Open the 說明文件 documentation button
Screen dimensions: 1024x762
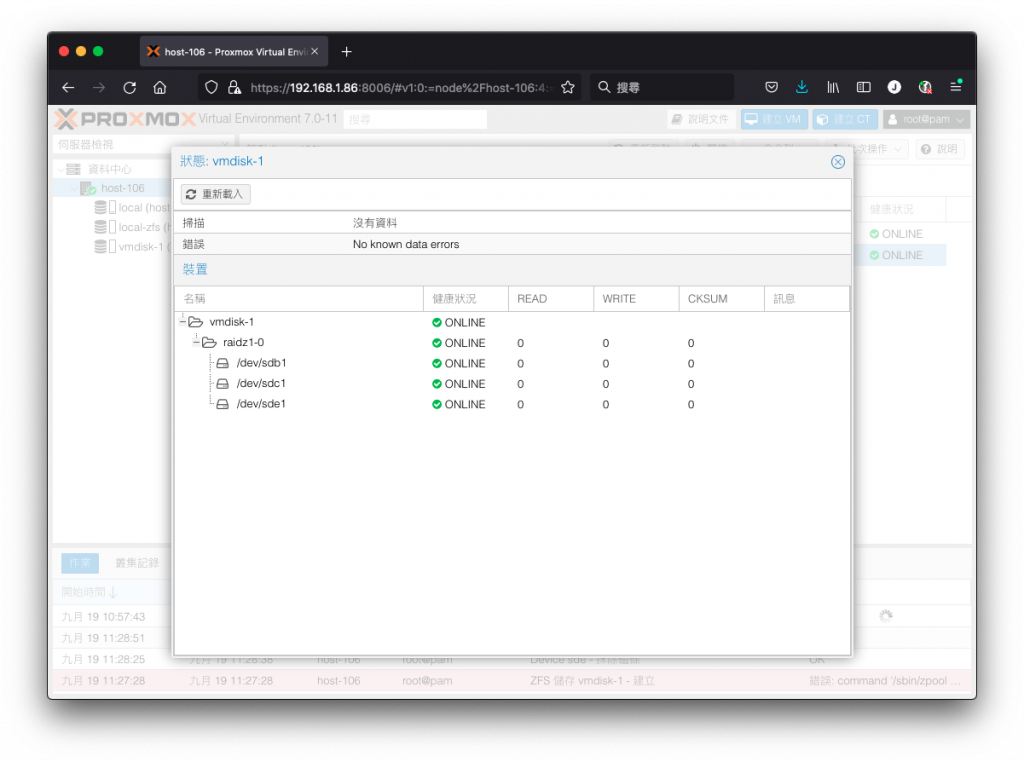pyautogui.click(x=701, y=119)
